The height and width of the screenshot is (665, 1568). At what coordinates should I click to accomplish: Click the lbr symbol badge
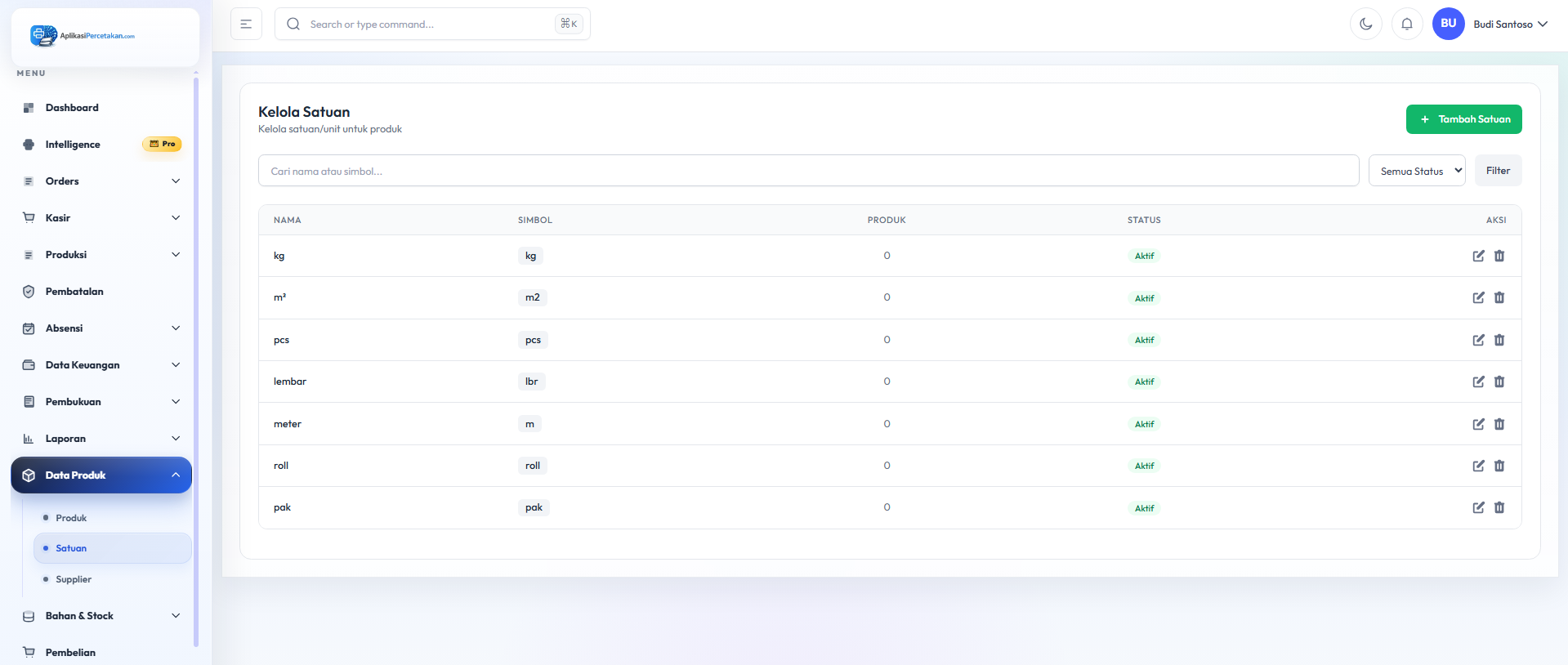click(x=531, y=382)
